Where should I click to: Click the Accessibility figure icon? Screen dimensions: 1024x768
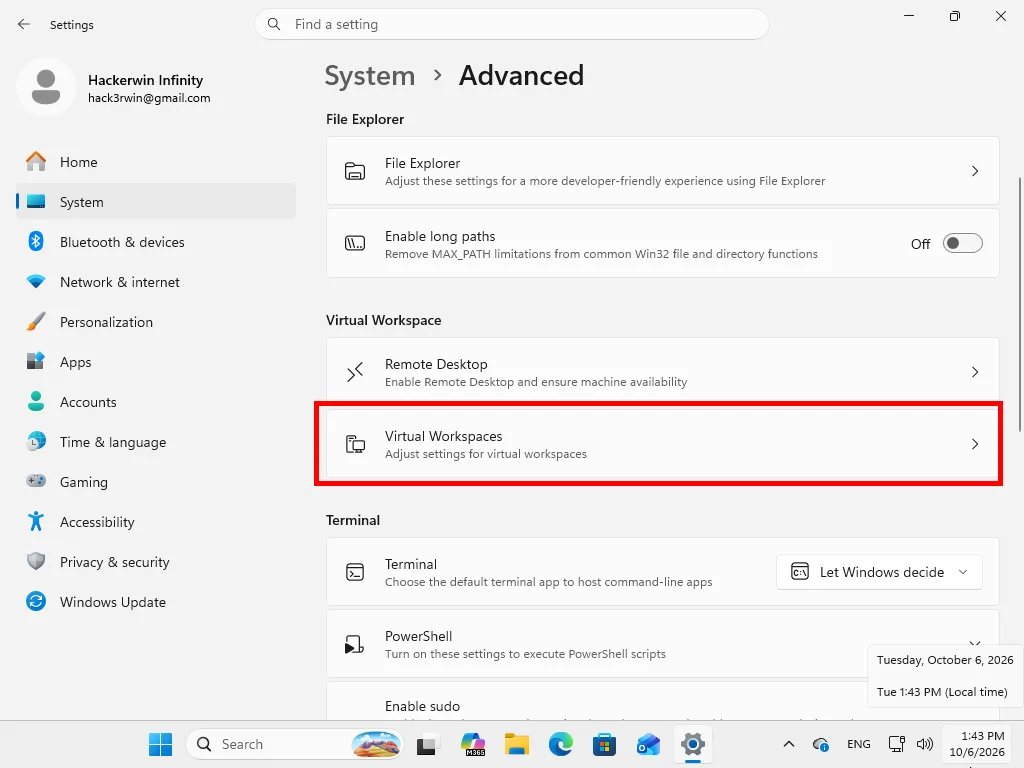coord(36,521)
